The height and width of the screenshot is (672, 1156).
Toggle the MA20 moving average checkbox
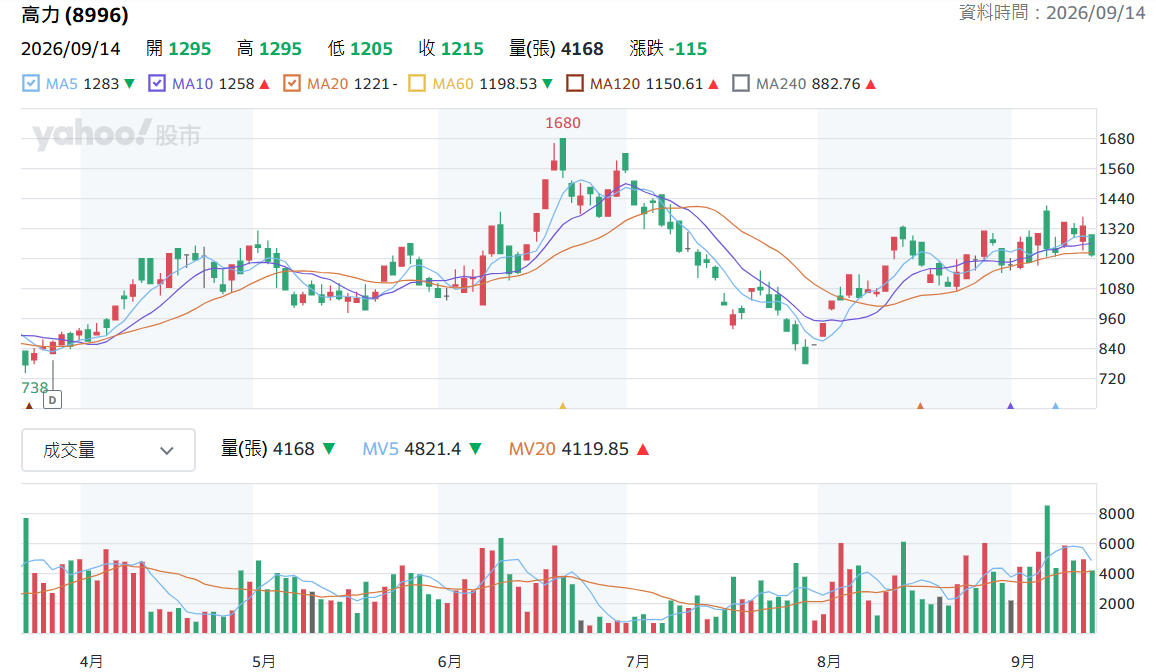[x=292, y=83]
